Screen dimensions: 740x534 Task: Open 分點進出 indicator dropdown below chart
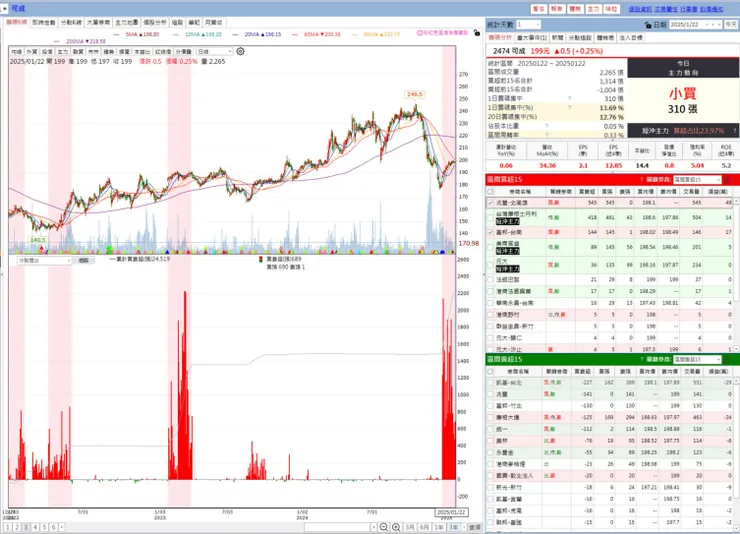point(44,260)
